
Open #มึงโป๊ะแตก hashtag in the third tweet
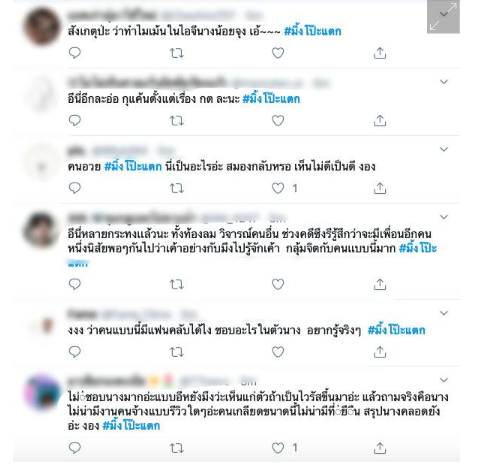click(133, 166)
